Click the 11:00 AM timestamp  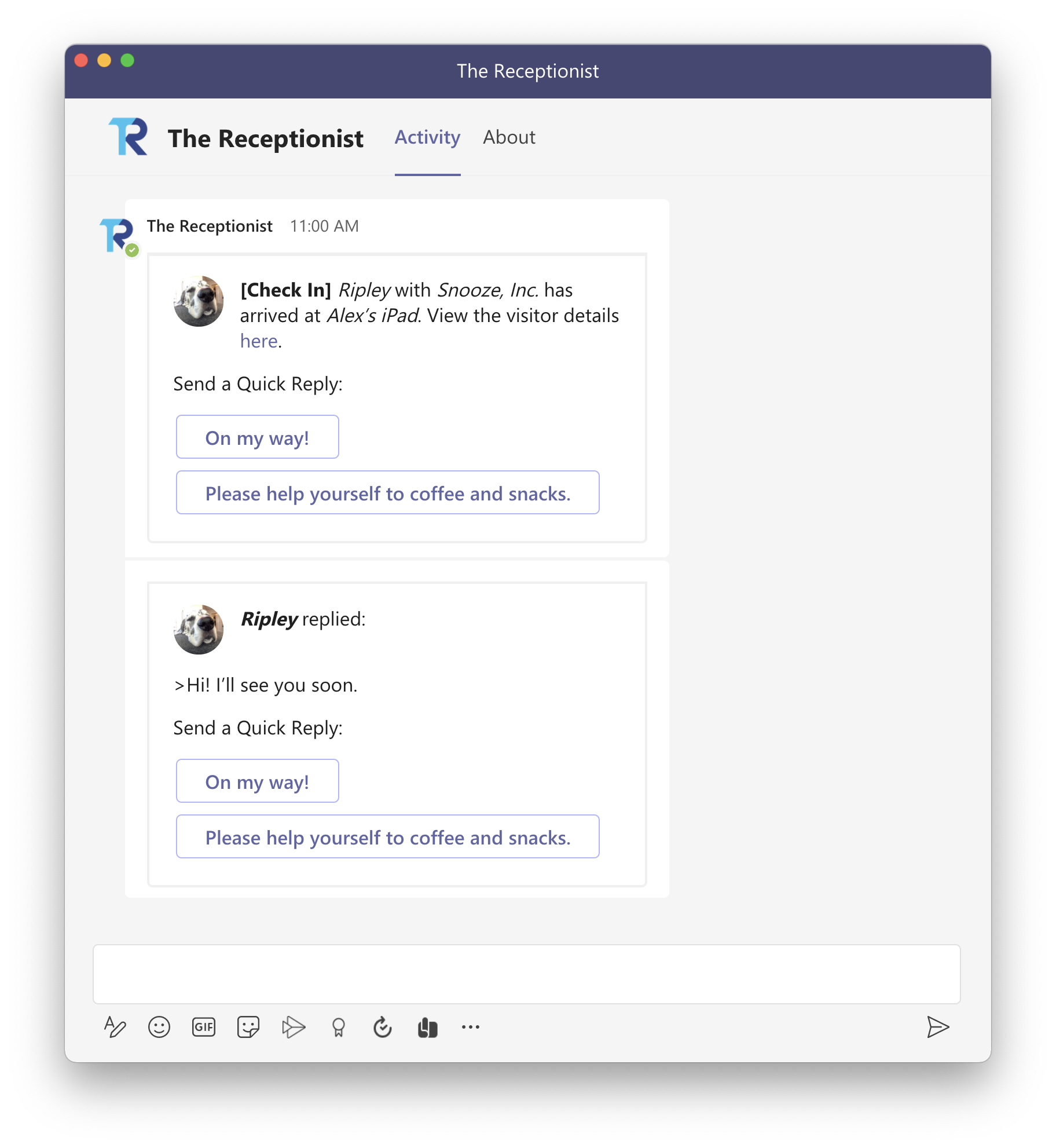tap(324, 226)
